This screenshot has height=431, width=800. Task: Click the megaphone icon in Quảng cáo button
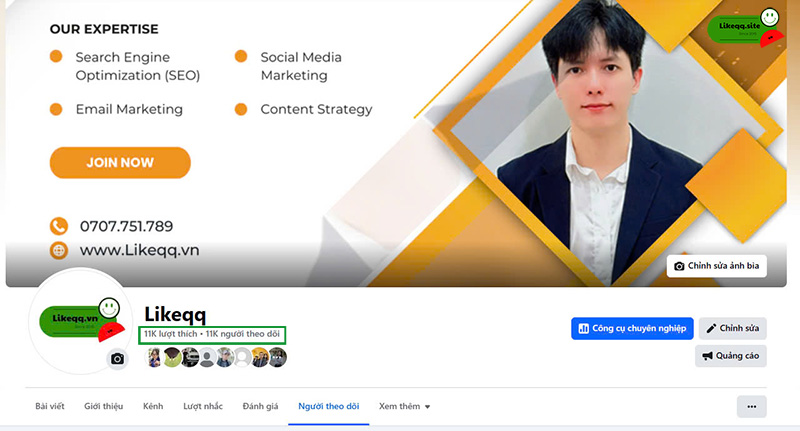tap(707, 356)
